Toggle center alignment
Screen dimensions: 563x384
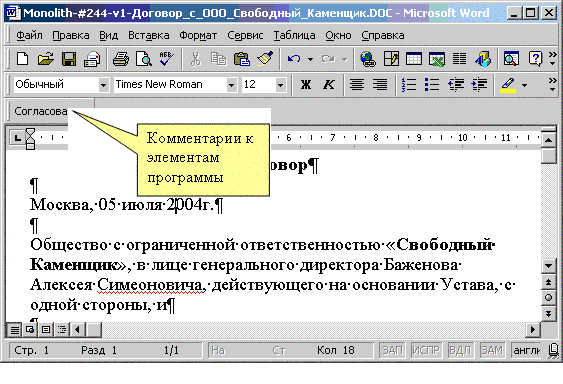[357, 85]
